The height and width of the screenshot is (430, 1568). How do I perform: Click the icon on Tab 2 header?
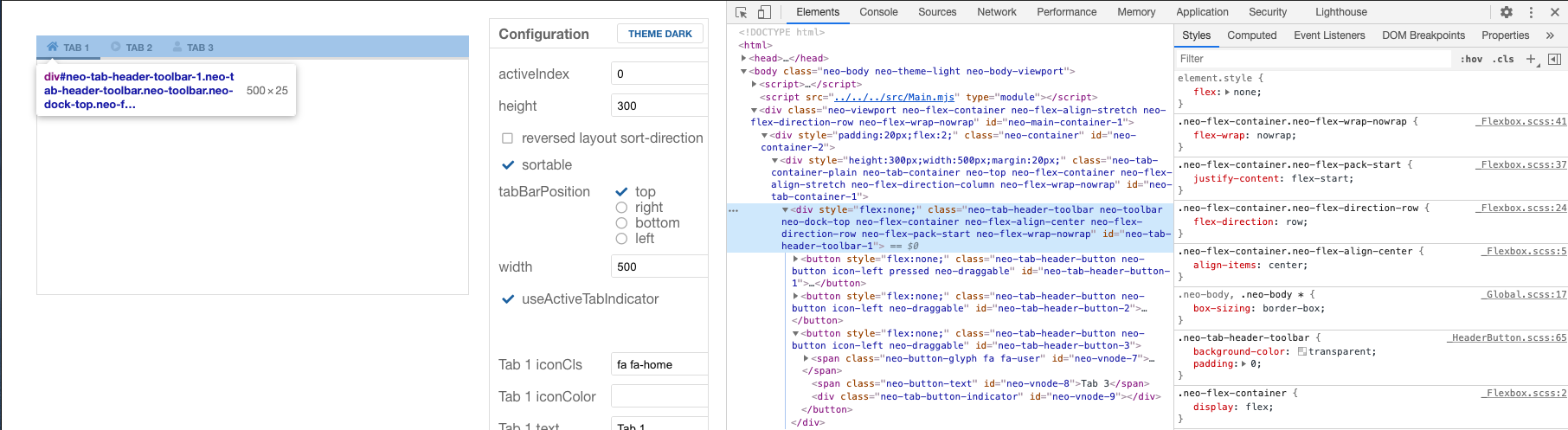116,47
